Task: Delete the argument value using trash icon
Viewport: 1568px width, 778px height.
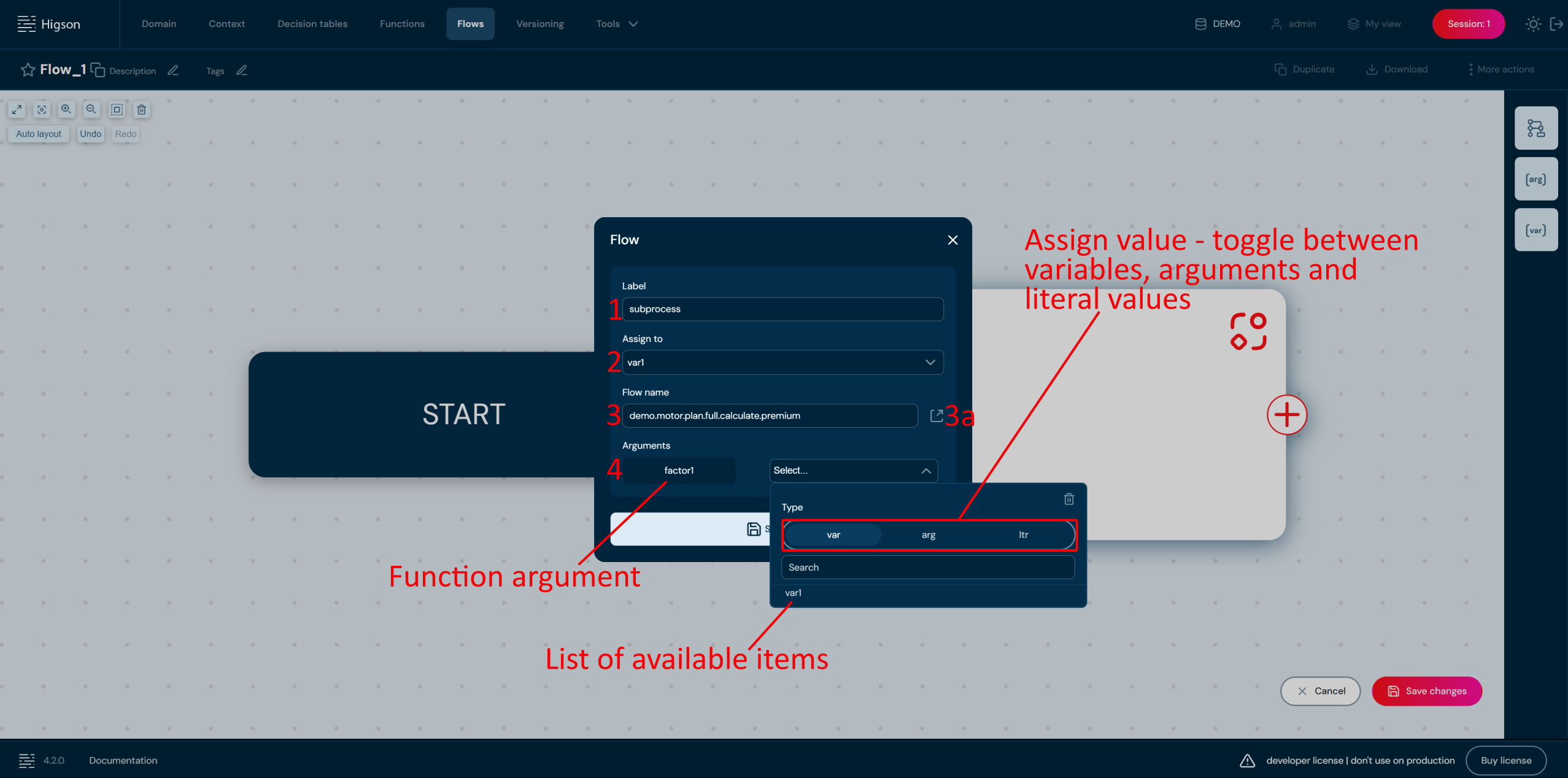Action: click(1068, 499)
